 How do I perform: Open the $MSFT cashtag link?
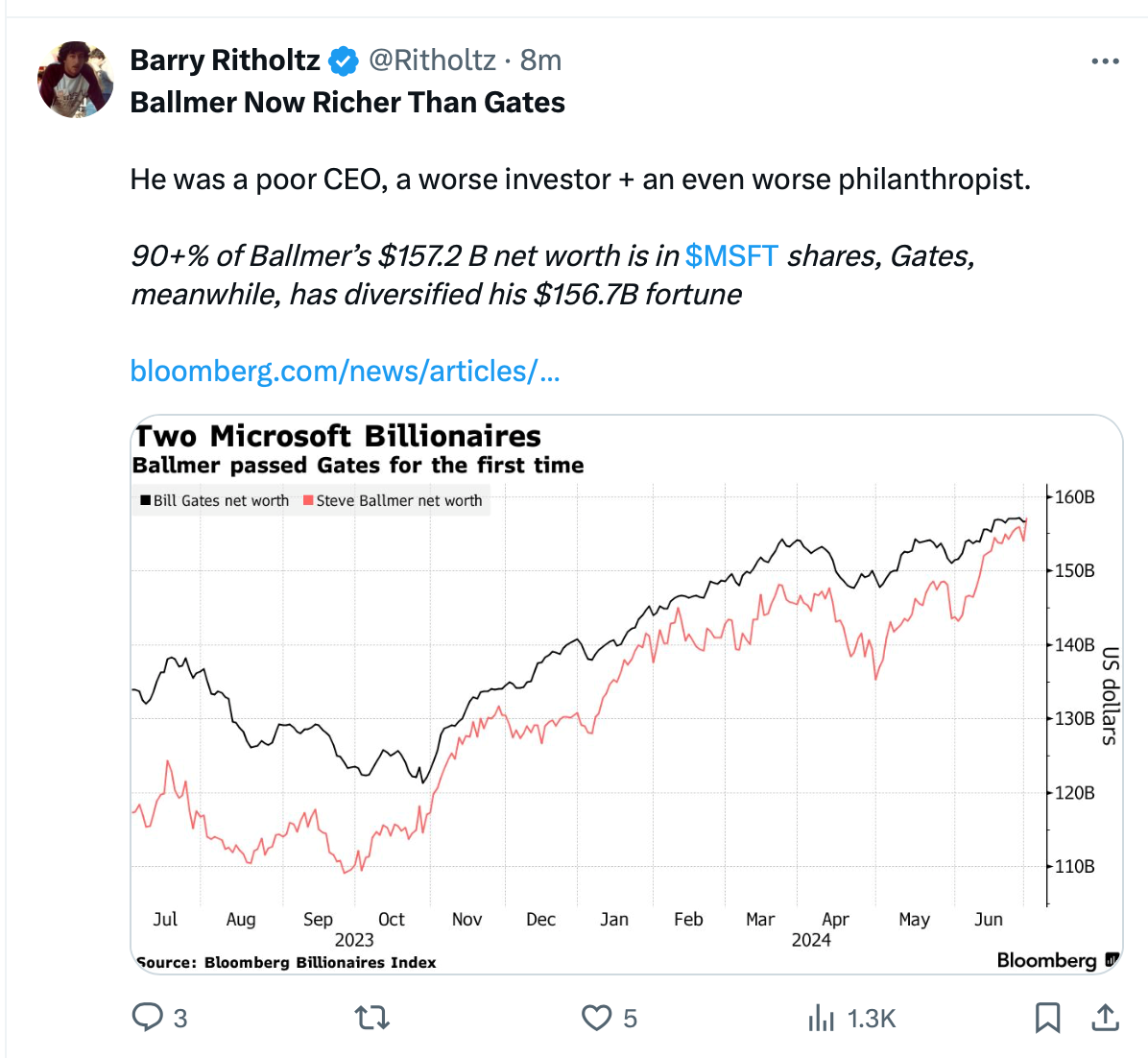pos(730,256)
